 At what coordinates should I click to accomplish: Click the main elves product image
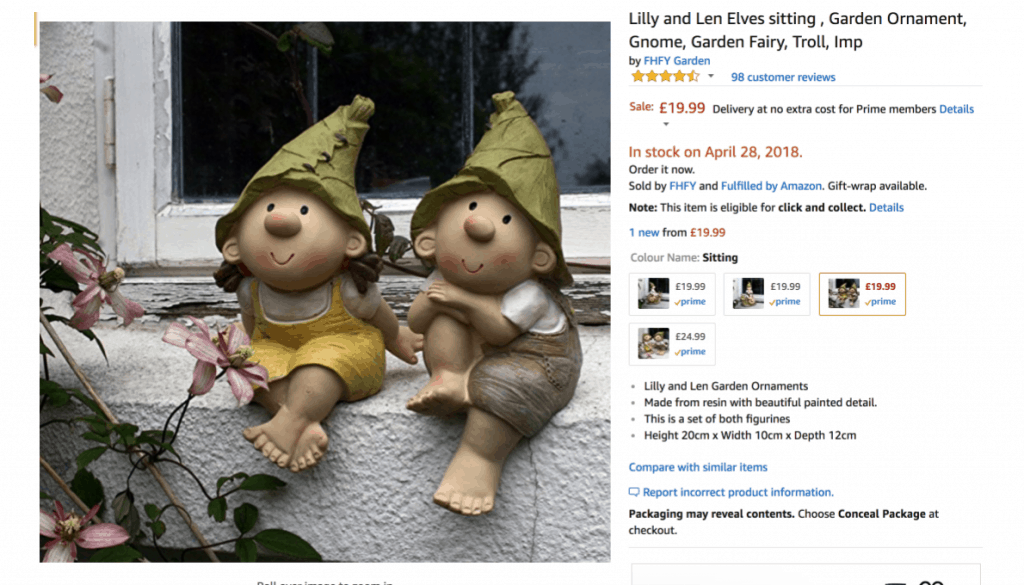325,292
